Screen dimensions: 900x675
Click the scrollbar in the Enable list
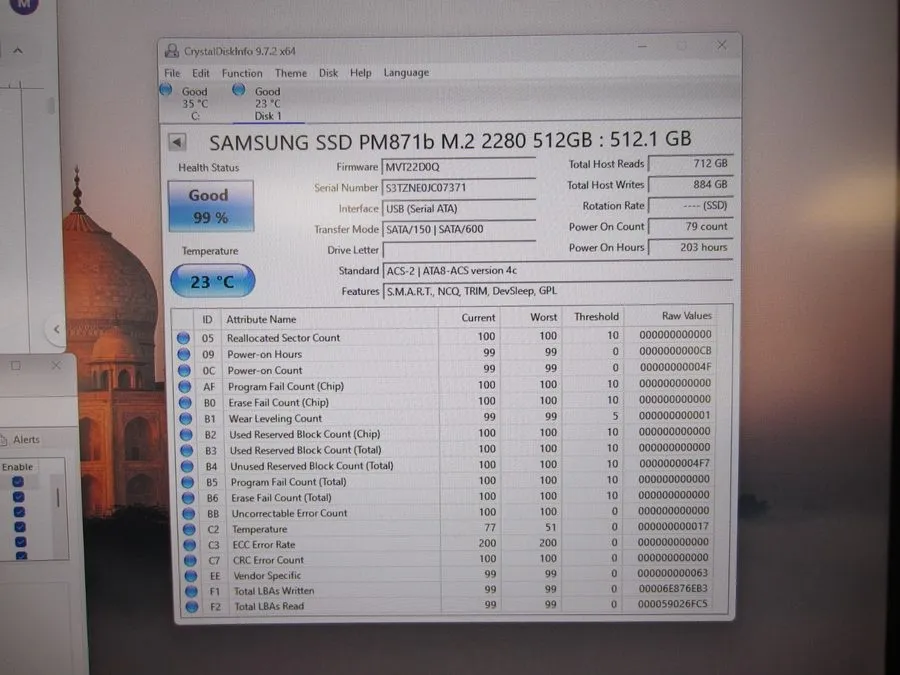click(x=58, y=497)
